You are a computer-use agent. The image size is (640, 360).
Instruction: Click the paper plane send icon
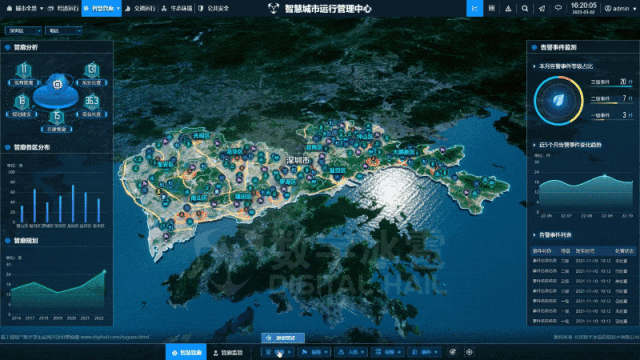[542, 8]
